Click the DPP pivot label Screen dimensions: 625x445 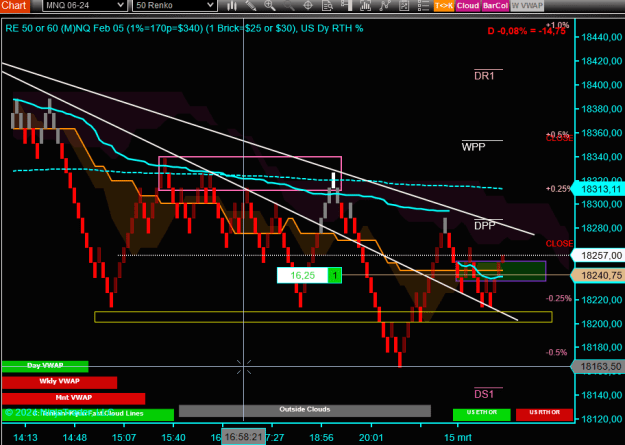(484, 226)
